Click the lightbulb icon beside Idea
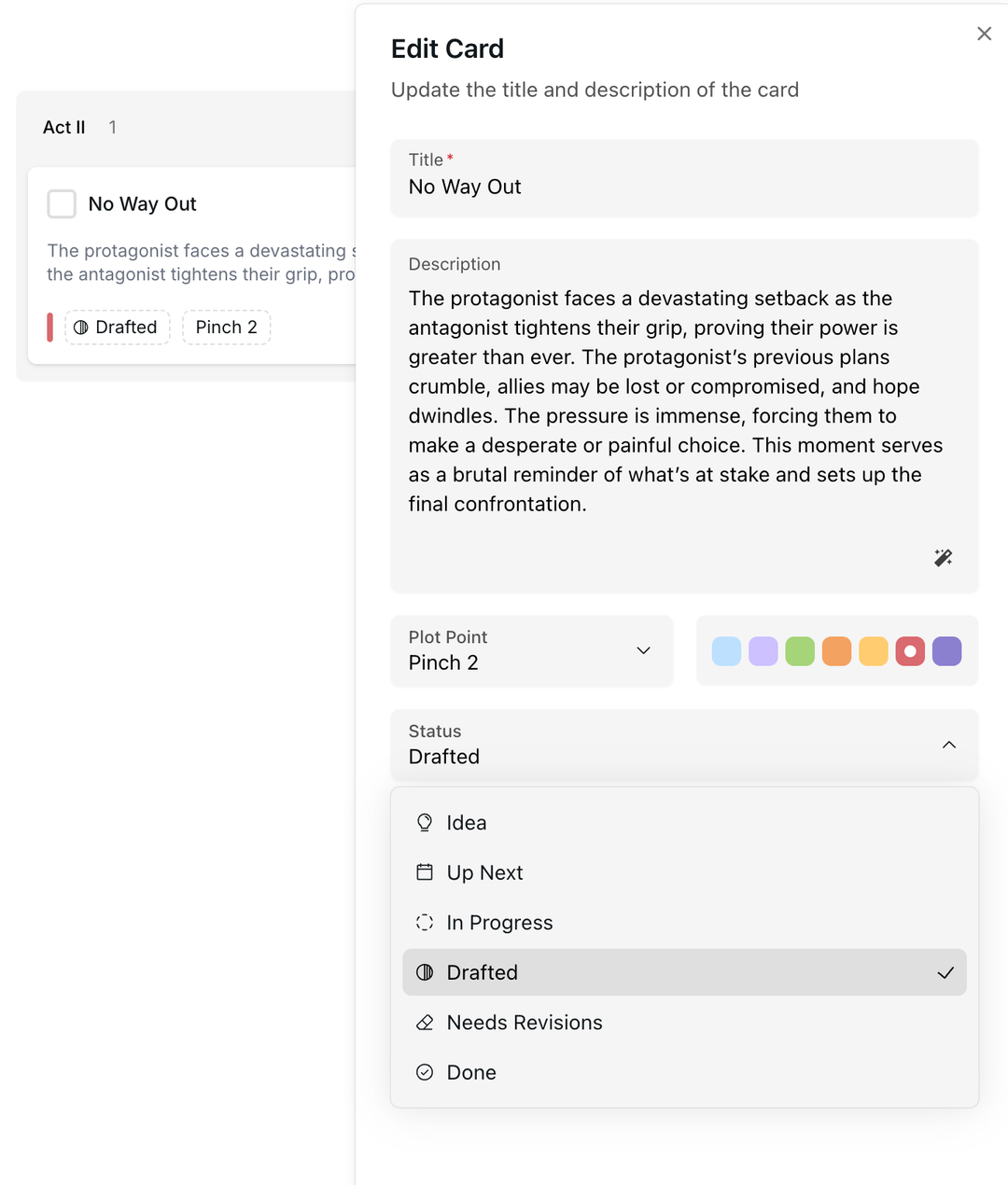Viewport: 1008px width, 1185px height. coord(425,822)
